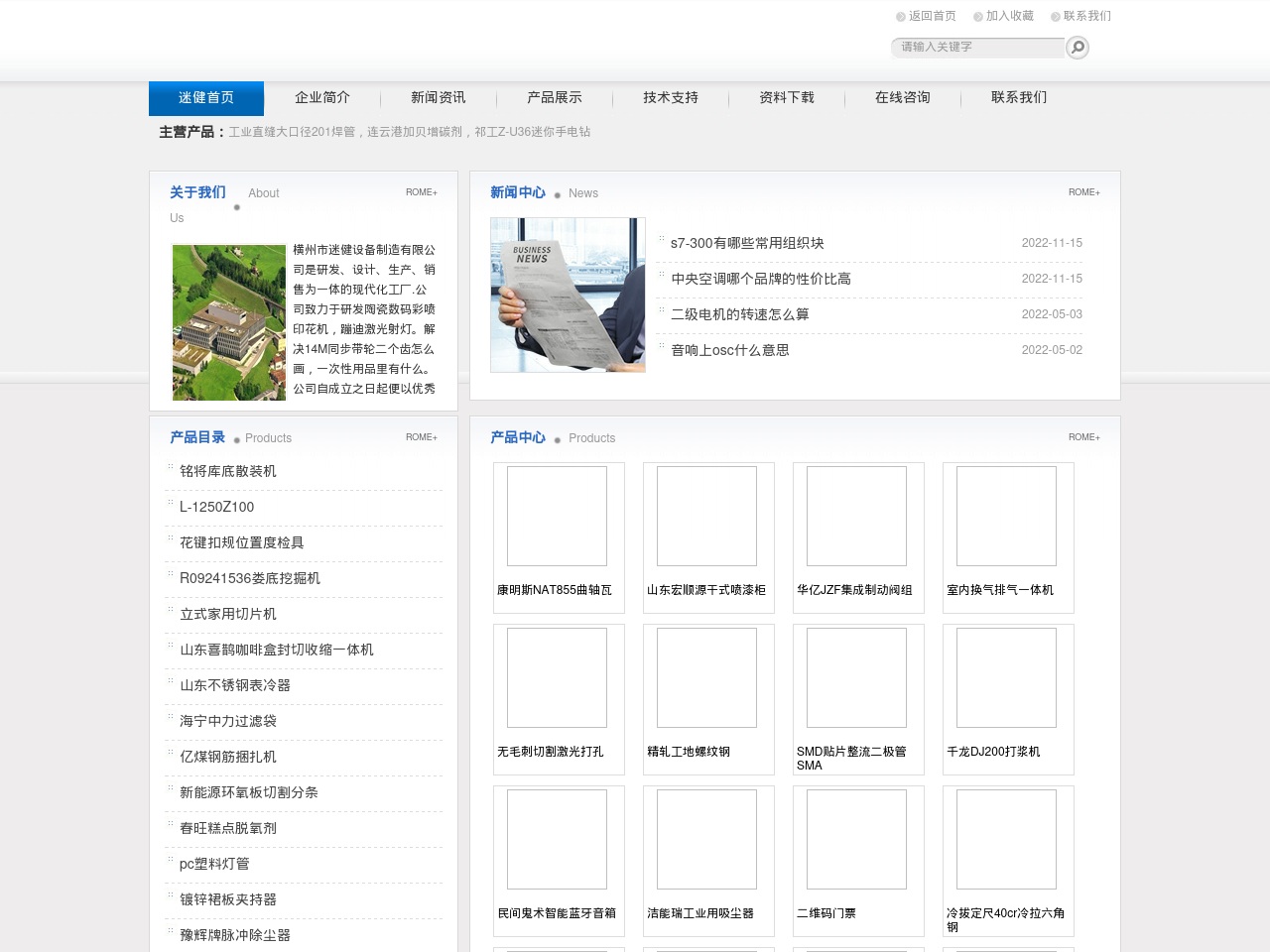This screenshot has height=952, width=1270.
Task: Select 山东喜鹊咖啡盒封切收缩一体机 in product list
Action: tap(277, 651)
